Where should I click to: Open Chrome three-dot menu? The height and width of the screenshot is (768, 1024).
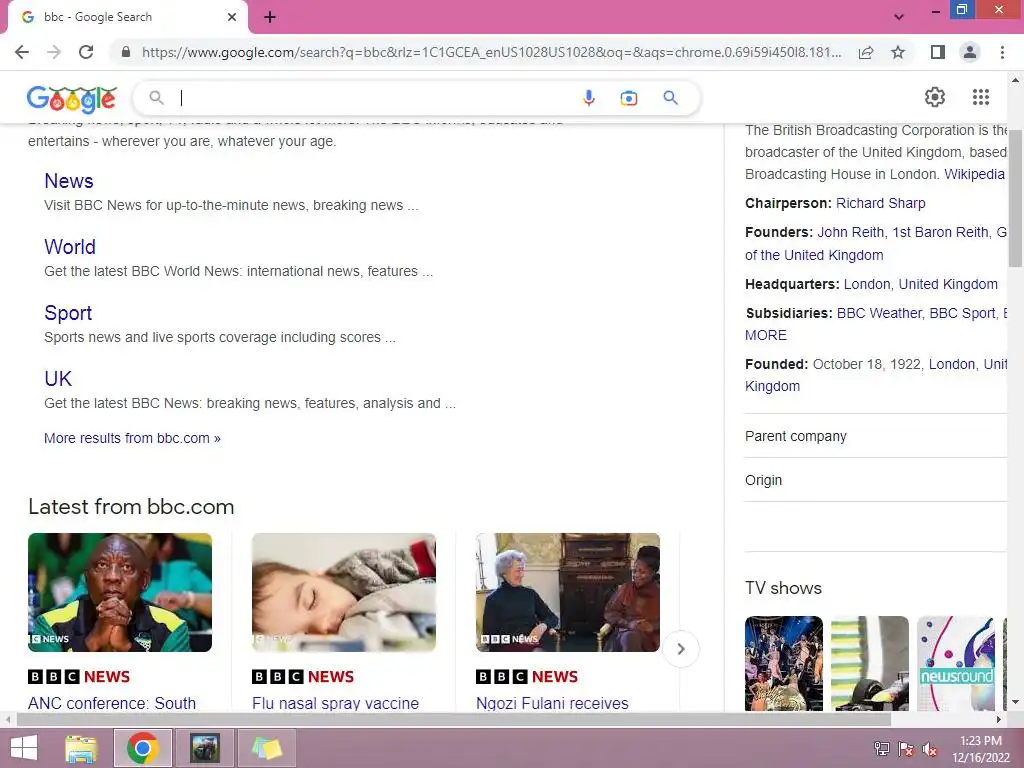[x=1002, y=52]
